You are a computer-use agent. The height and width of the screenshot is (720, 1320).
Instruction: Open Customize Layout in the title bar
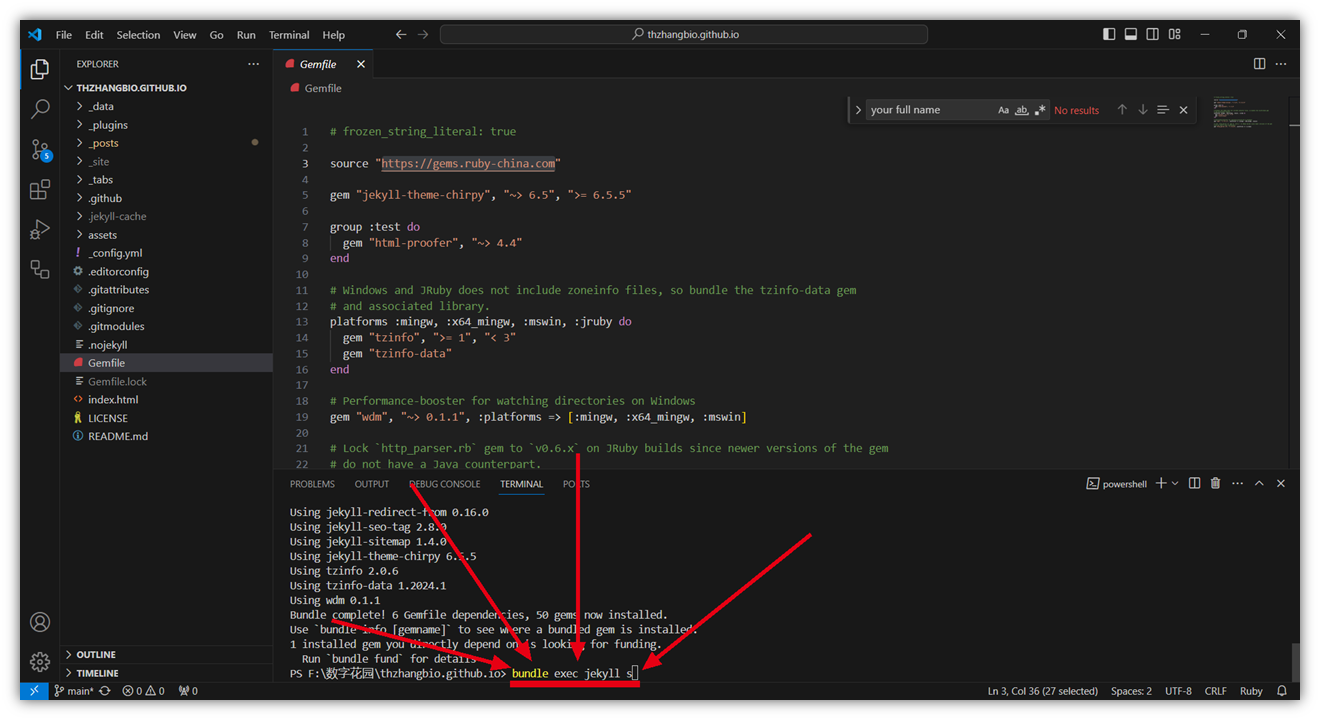click(x=1175, y=34)
